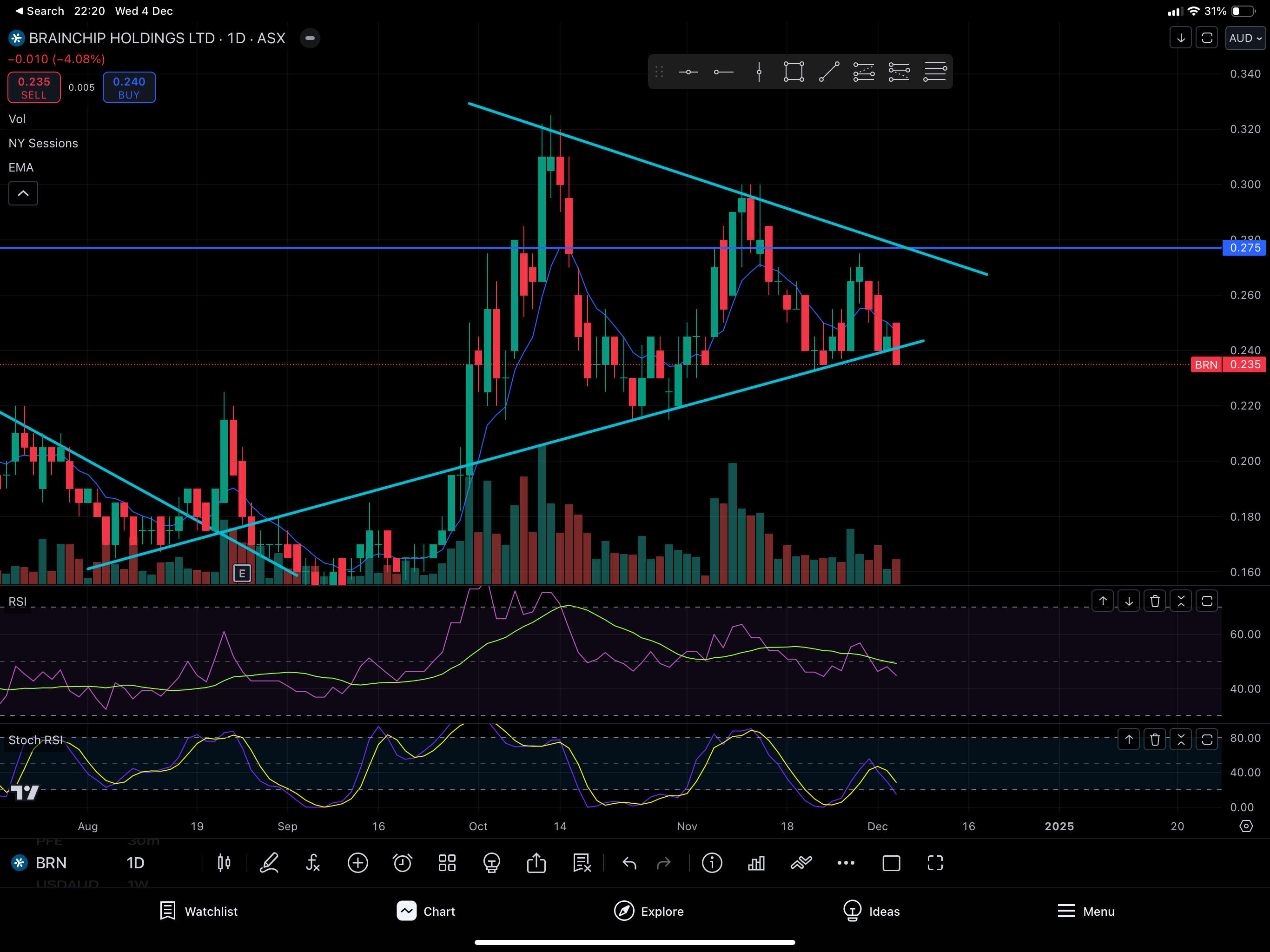The width and height of the screenshot is (1270, 952).
Task: Open the three-dots more options
Action: pyautogui.click(x=846, y=863)
